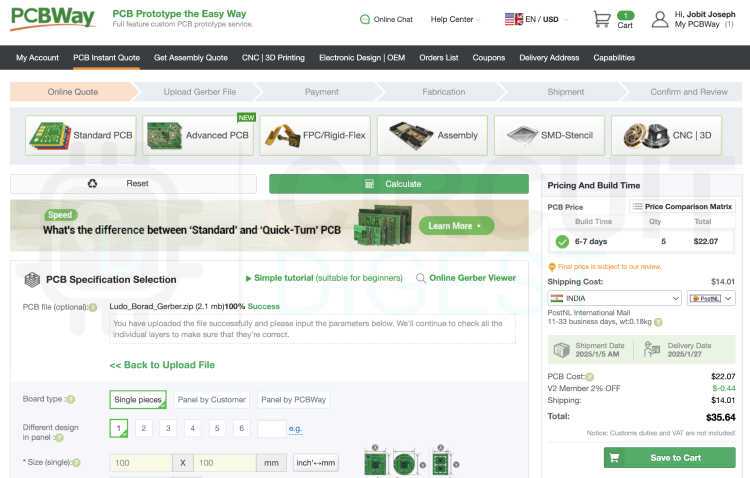Choose 2 different designs in panel
The height and width of the screenshot is (478, 750).
(143, 428)
